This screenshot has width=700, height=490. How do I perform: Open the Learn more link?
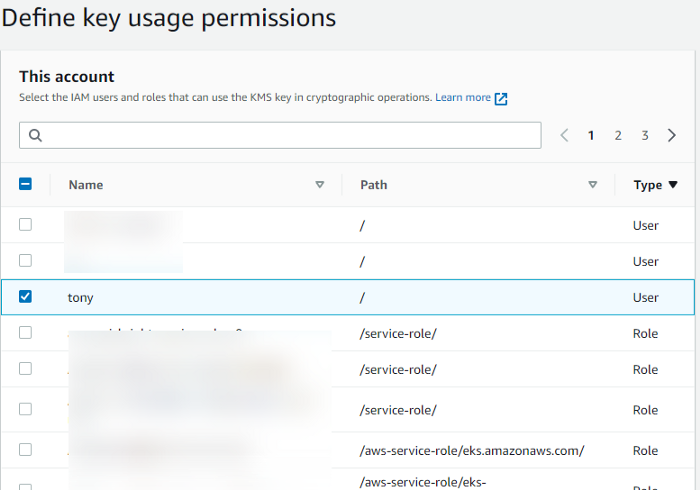(x=463, y=98)
